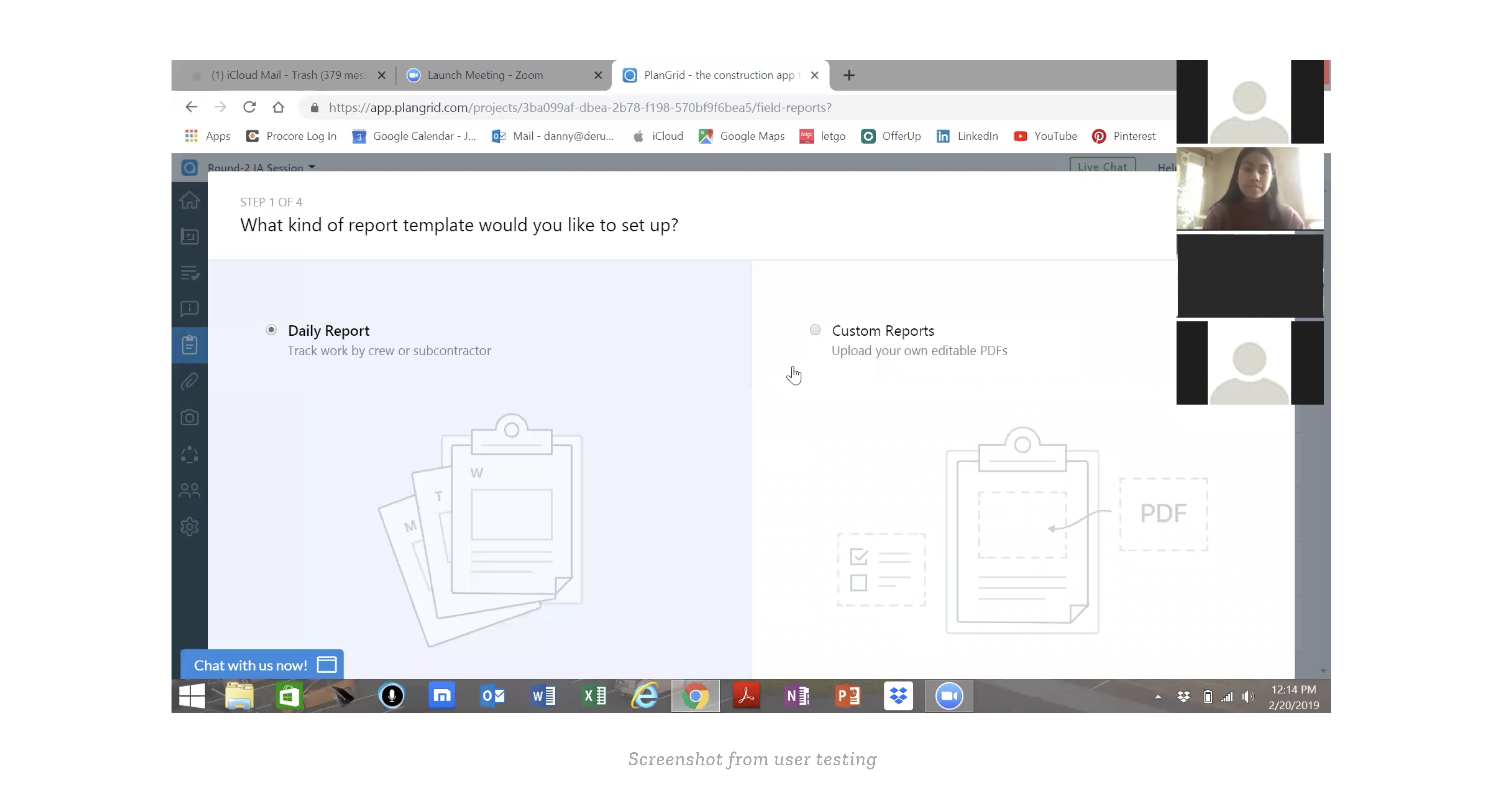This screenshot has width=1505, height=812.
Task: Open the Documents paperclip icon in sidebar
Action: click(189, 382)
